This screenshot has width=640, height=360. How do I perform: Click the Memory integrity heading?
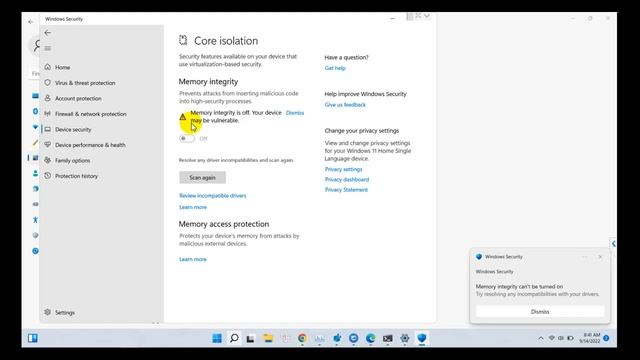(208, 82)
